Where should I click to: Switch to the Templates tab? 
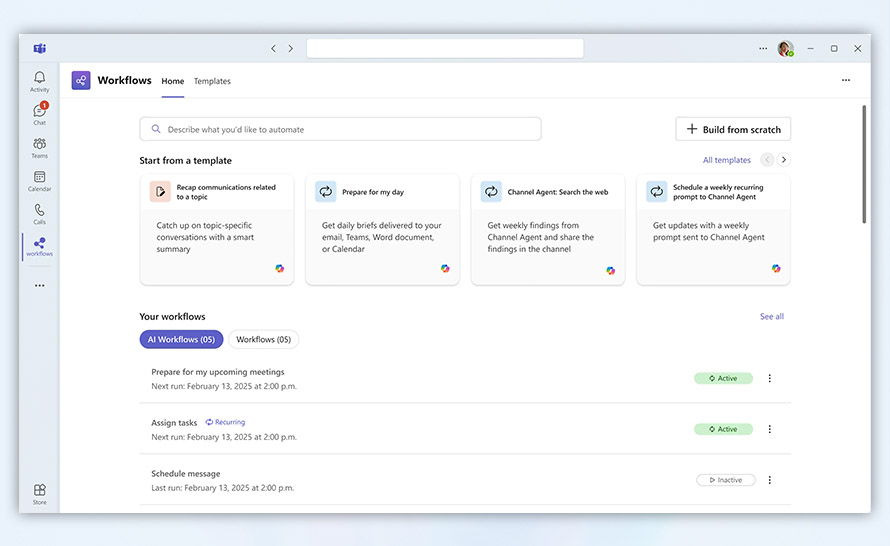(212, 81)
